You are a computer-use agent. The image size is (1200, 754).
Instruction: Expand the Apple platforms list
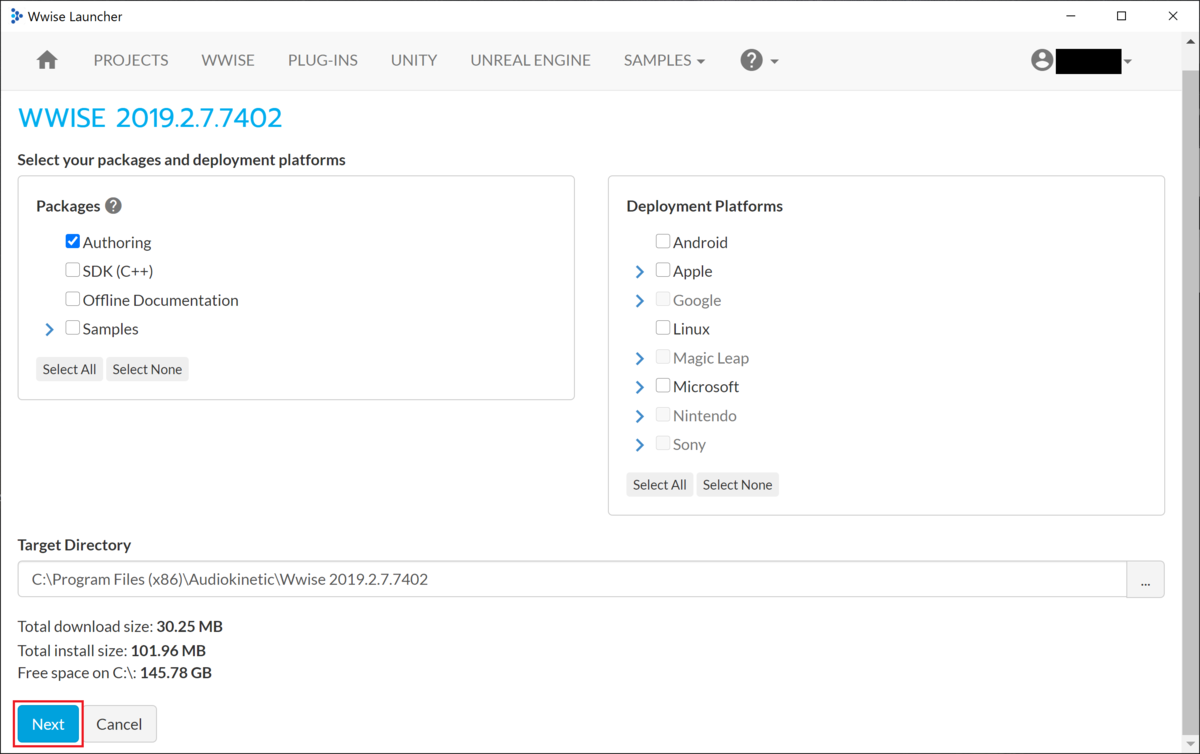click(x=639, y=272)
